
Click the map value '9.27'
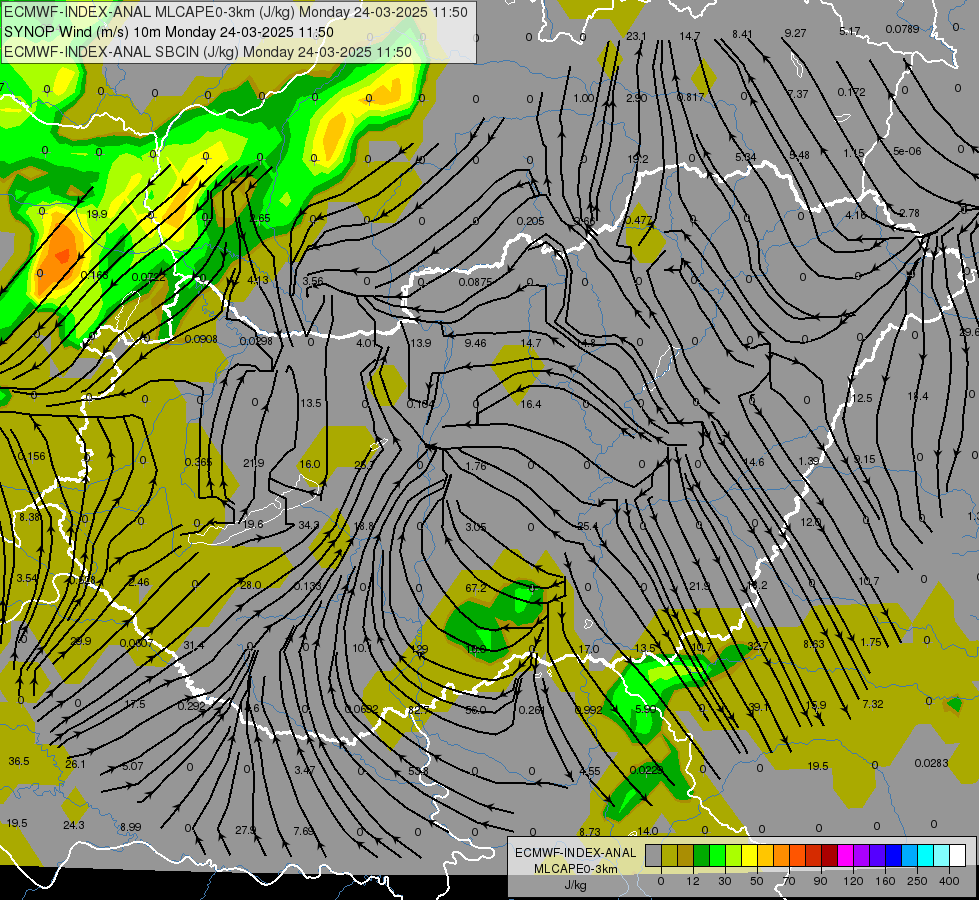pos(795,33)
